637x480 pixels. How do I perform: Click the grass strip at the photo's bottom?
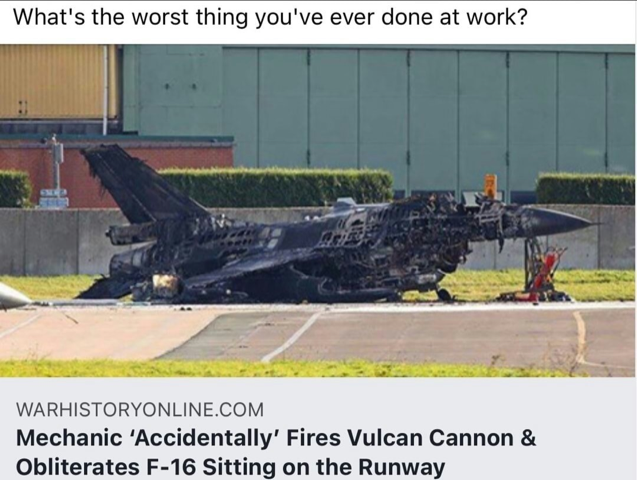(x=284, y=369)
